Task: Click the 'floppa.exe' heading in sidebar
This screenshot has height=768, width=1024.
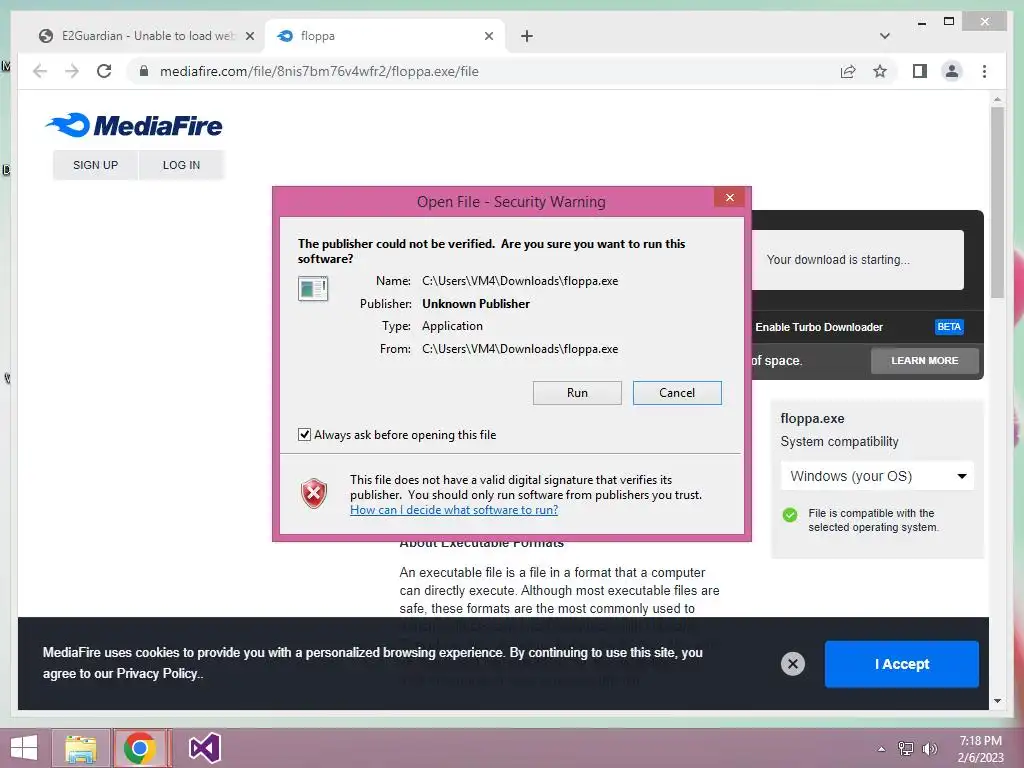Action: coord(812,419)
